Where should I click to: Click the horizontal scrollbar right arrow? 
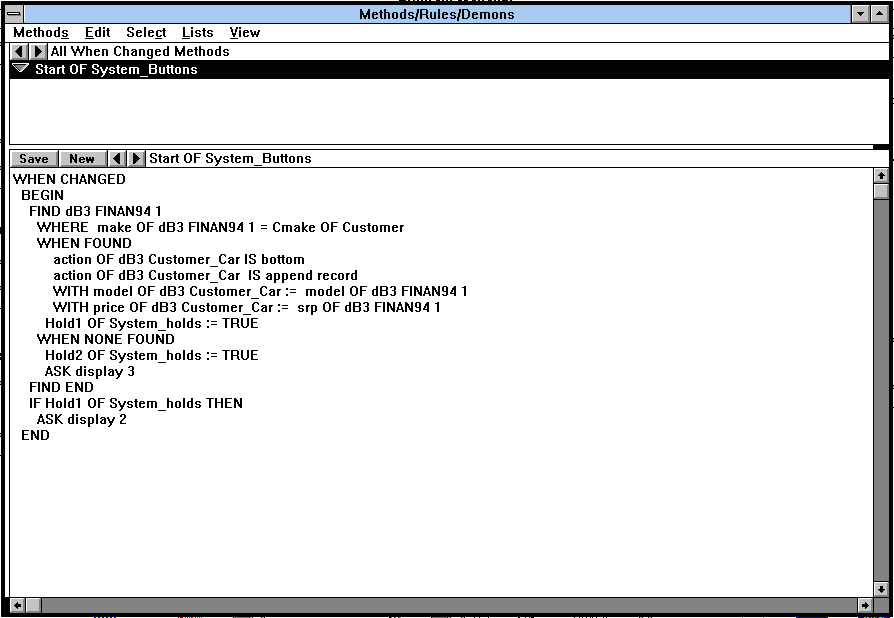coord(865,605)
